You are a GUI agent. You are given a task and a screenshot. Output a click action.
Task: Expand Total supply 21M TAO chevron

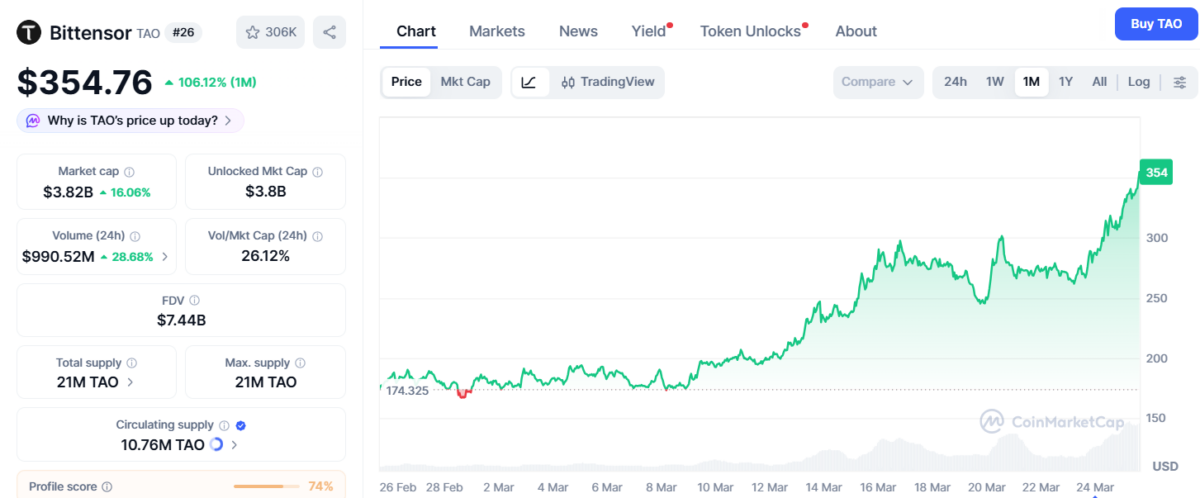click(131, 382)
